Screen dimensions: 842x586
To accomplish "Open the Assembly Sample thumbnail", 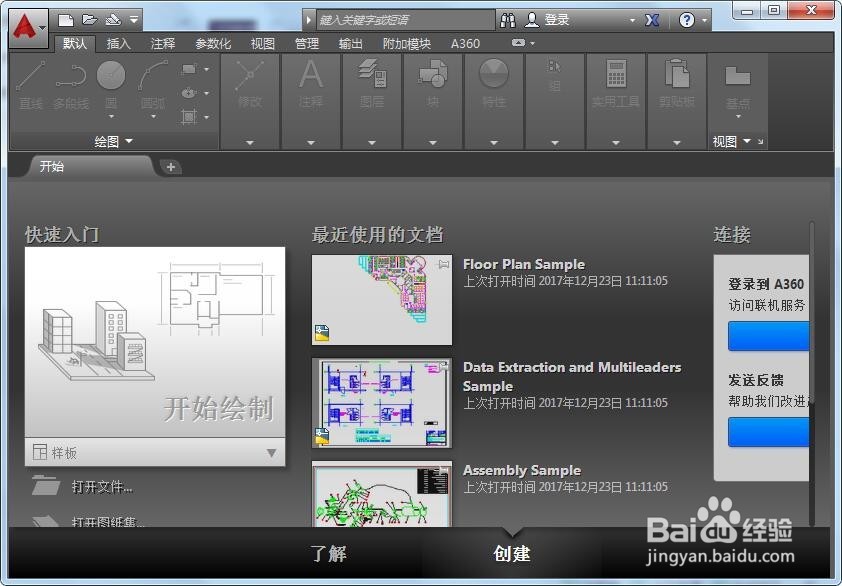I will 382,494.
